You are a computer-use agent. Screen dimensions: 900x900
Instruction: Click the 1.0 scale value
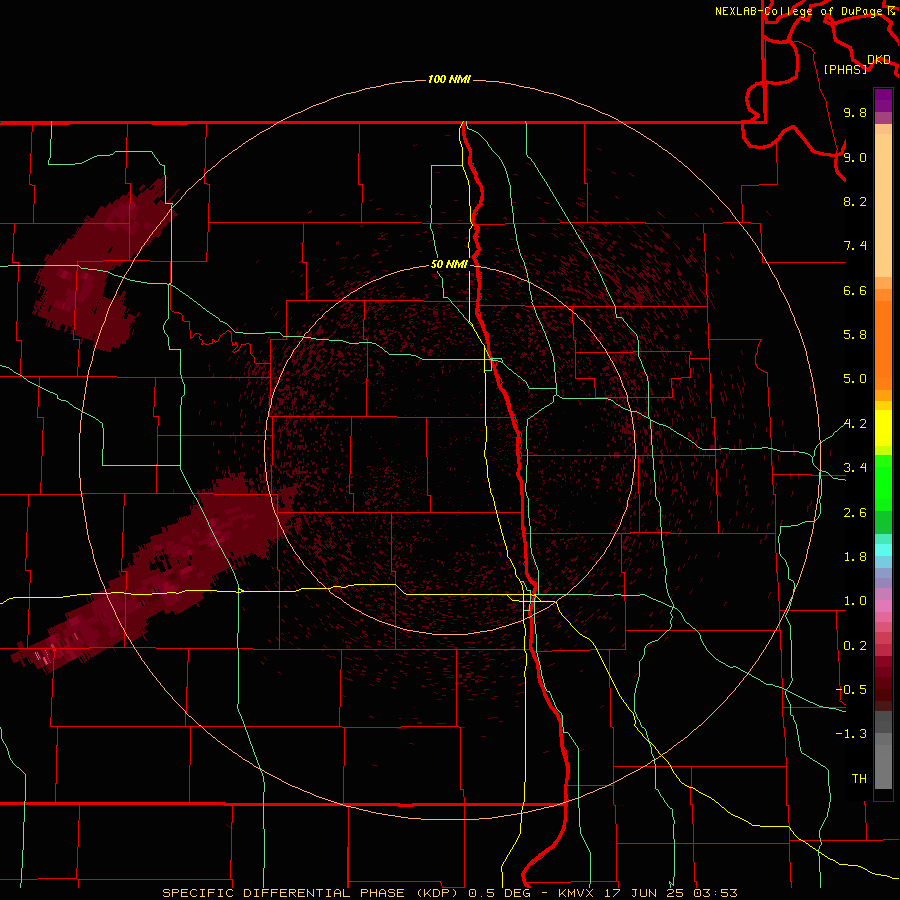tap(855, 601)
